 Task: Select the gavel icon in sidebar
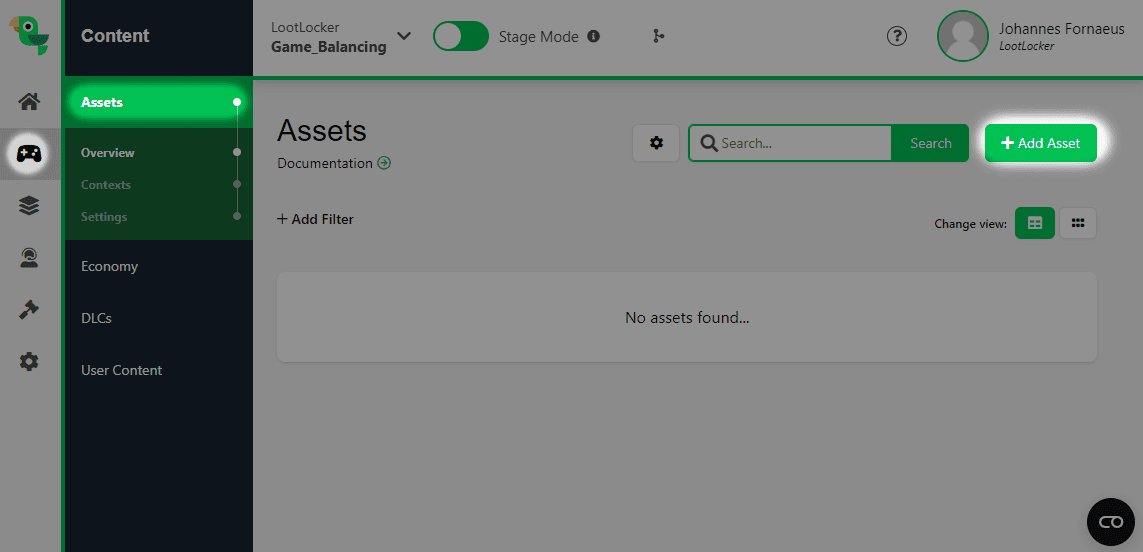pos(29,310)
